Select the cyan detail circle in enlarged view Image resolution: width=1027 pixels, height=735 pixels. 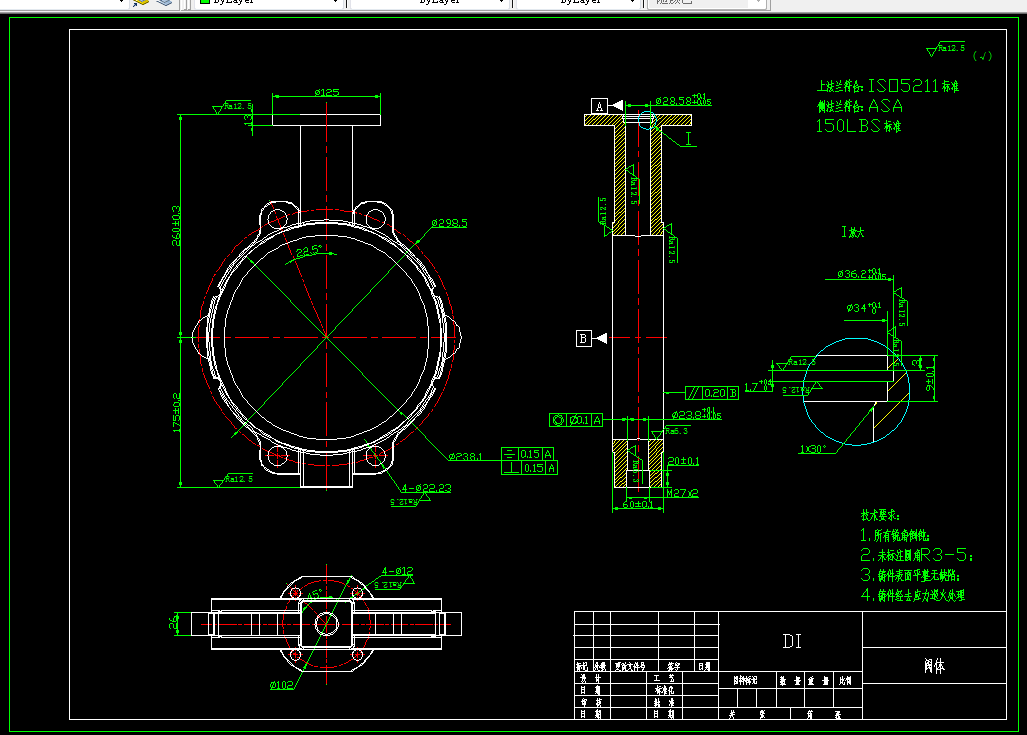[x=857, y=392]
